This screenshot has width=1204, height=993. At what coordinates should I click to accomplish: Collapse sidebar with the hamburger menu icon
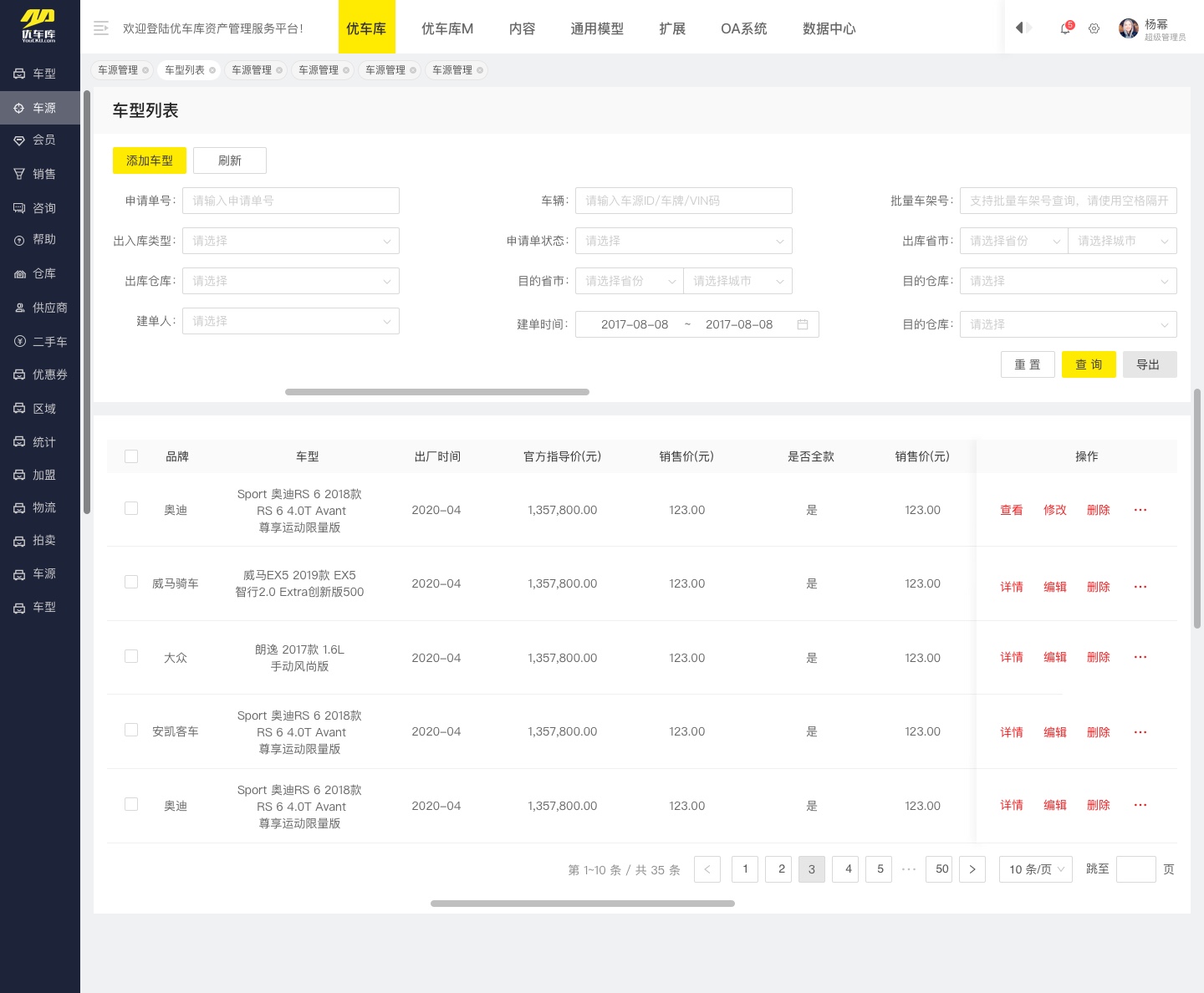(x=101, y=28)
